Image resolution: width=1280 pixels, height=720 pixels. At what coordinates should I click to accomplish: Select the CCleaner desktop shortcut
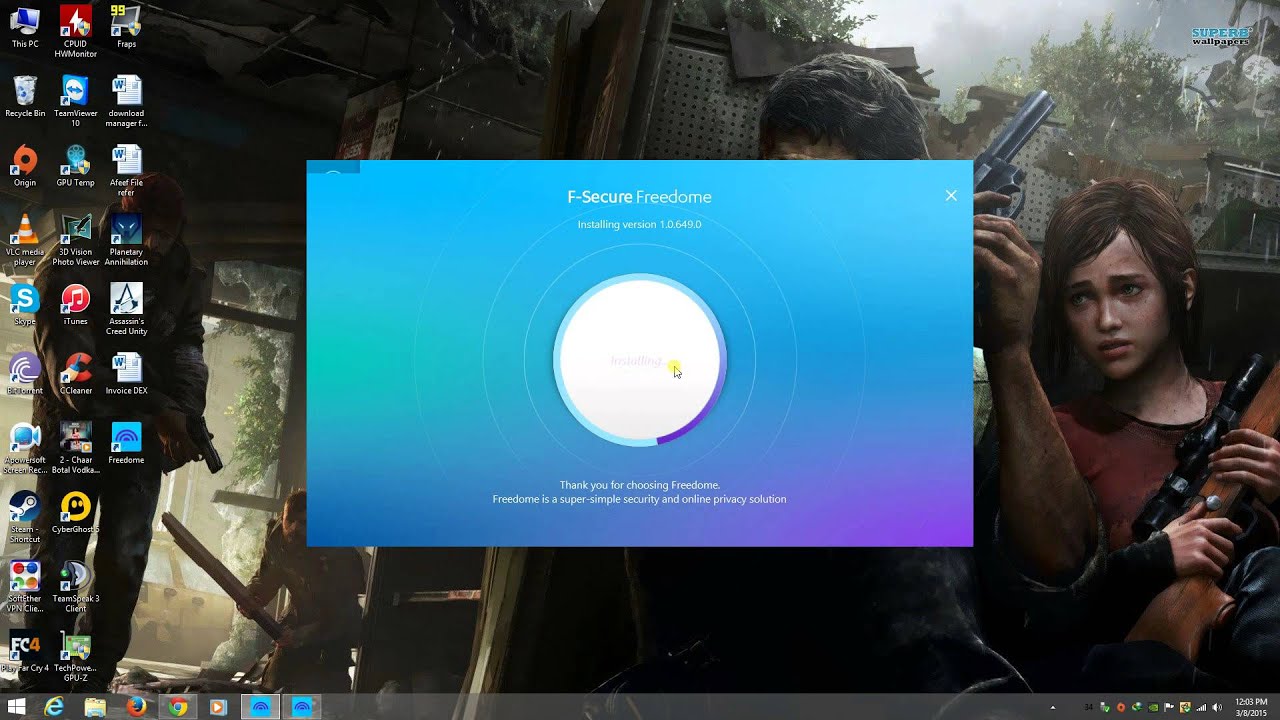pyautogui.click(x=75, y=374)
